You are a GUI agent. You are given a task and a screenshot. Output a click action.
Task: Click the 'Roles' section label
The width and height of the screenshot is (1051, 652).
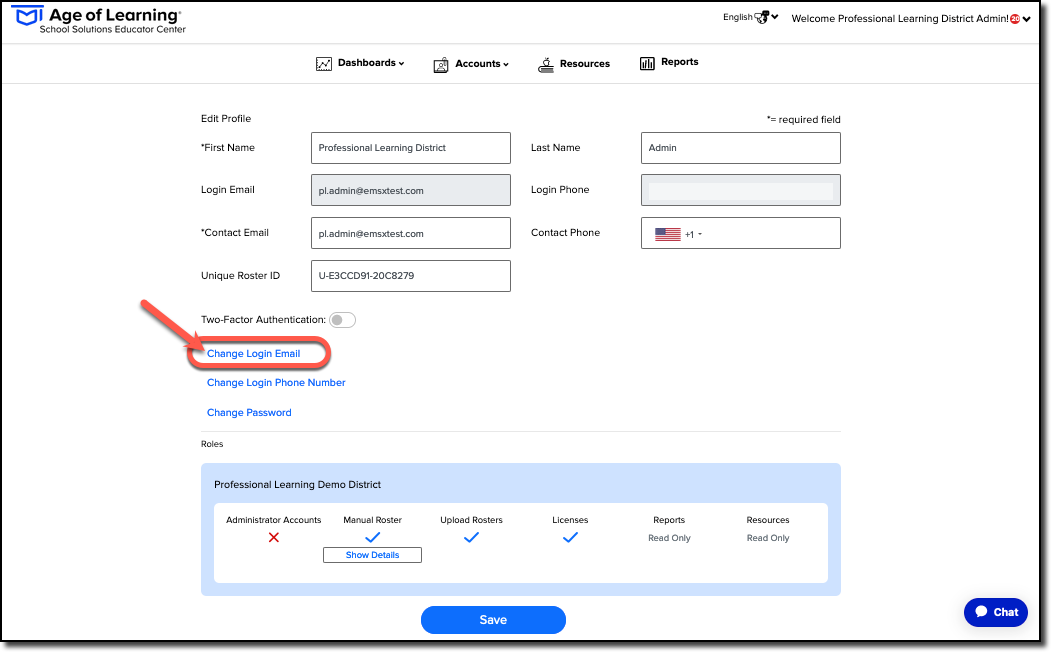pyautogui.click(x=212, y=444)
